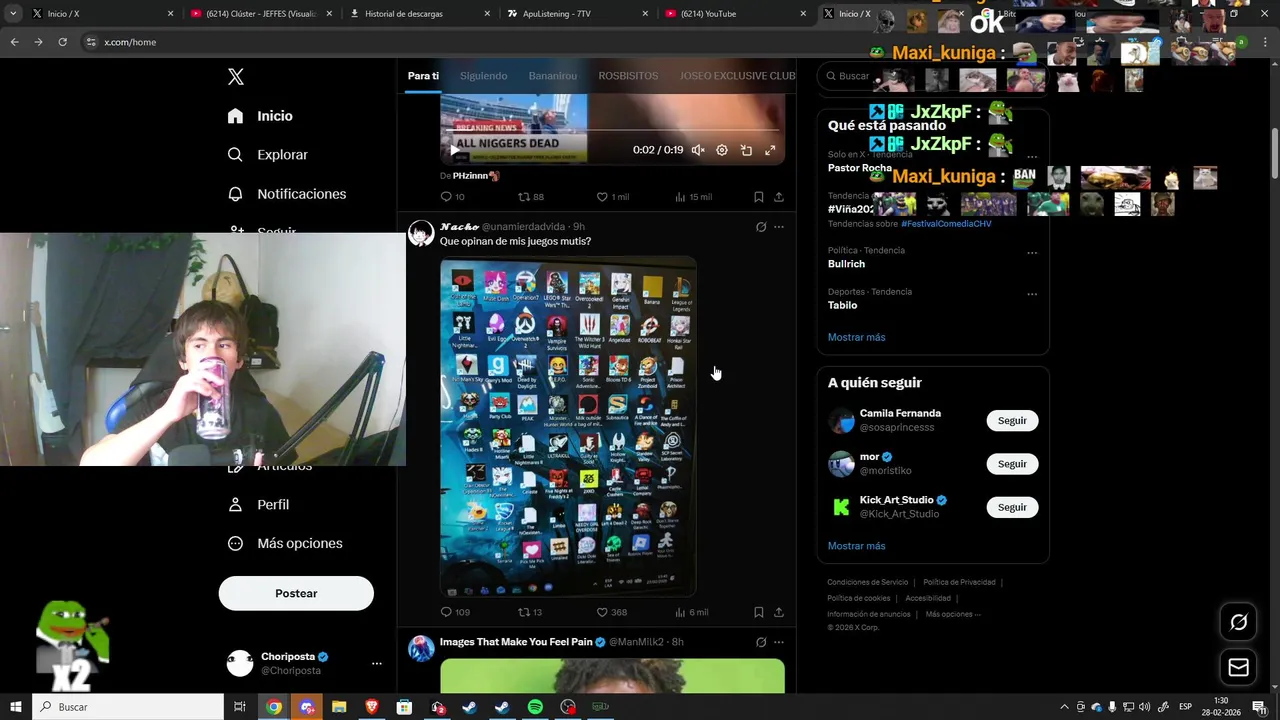Follow Kick_Art_Studio
1280x720 pixels.
coord(1012,507)
